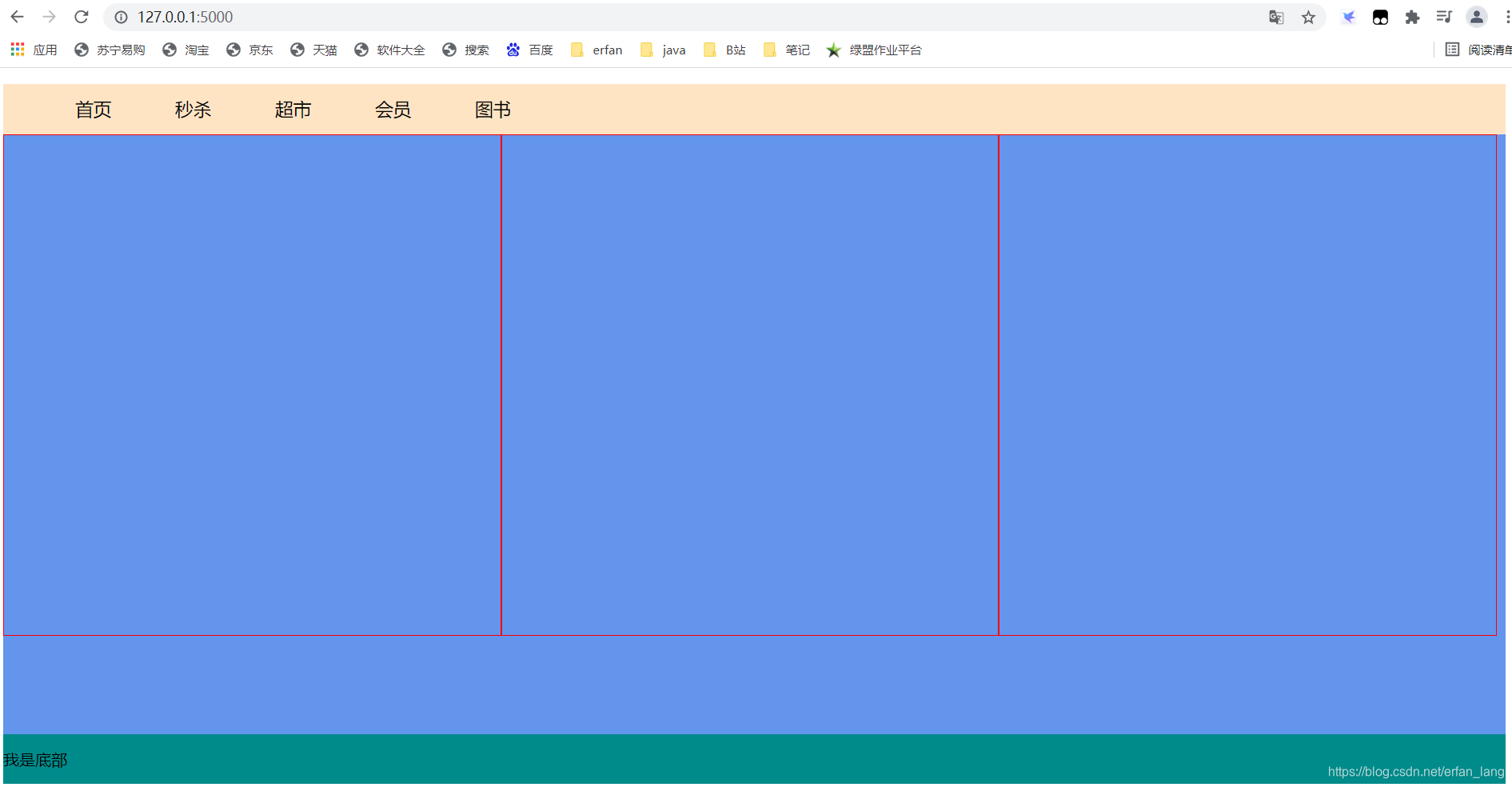Reload the current page
This screenshot has height=787, width=1512.
[x=81, y=17]
